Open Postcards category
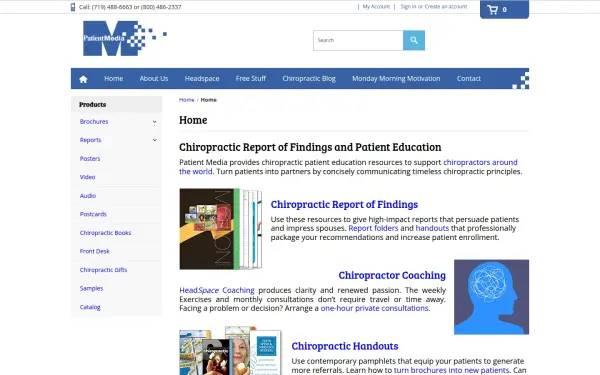The image size is (600, 375). [x=93, y=214]
